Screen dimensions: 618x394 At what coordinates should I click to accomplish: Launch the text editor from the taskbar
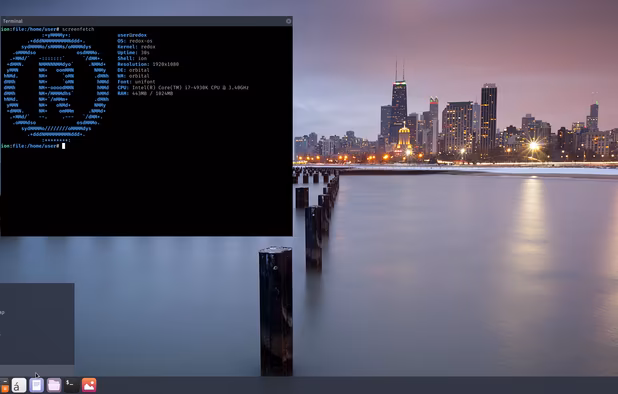[36, 385]
